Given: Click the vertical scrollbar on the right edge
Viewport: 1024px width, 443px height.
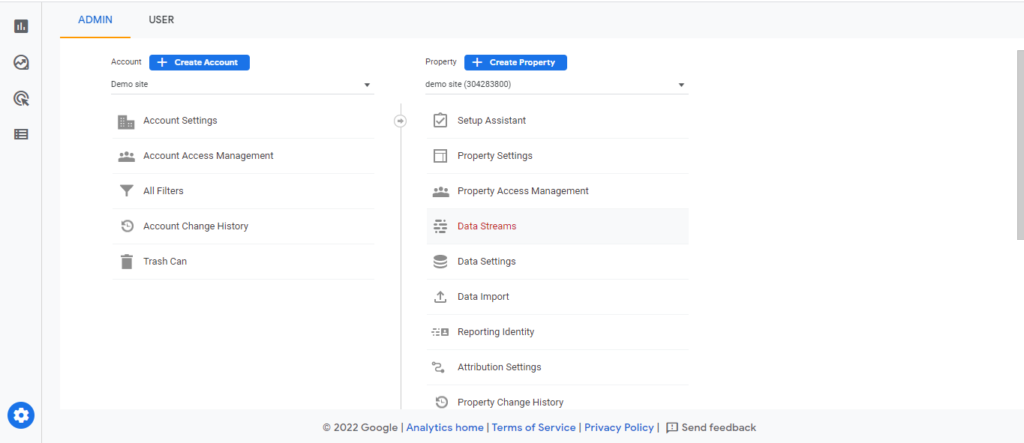Looking at the screenshot, I should (x=1021, y=144).
